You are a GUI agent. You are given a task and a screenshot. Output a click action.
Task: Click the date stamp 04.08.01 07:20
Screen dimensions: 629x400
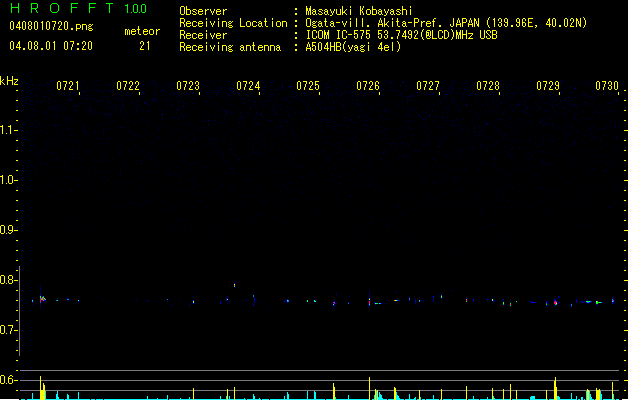point(51,46)
